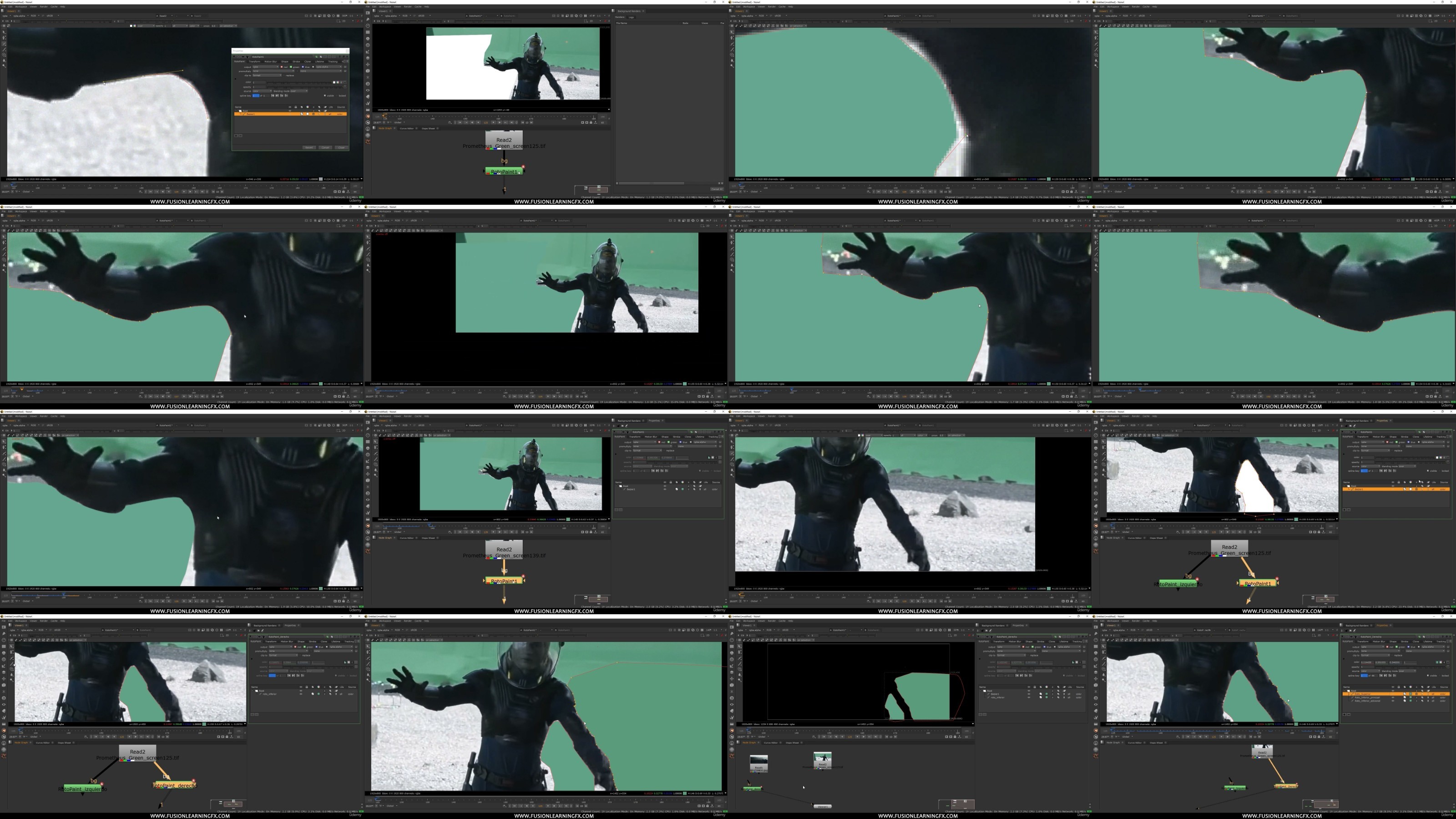Enable the locked checkbox in floating Properties dialog

point(337,96)
